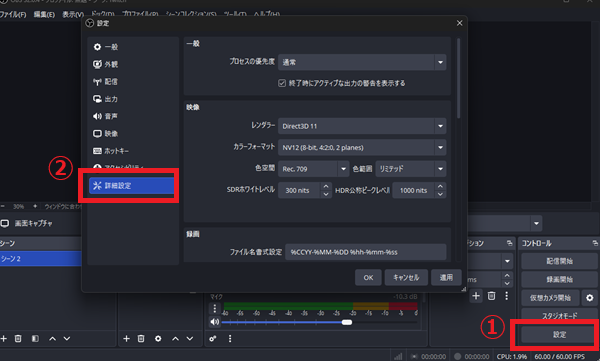
Task: Decrease the SDRホワイトレベル value
Action: (x=326, y=194)
